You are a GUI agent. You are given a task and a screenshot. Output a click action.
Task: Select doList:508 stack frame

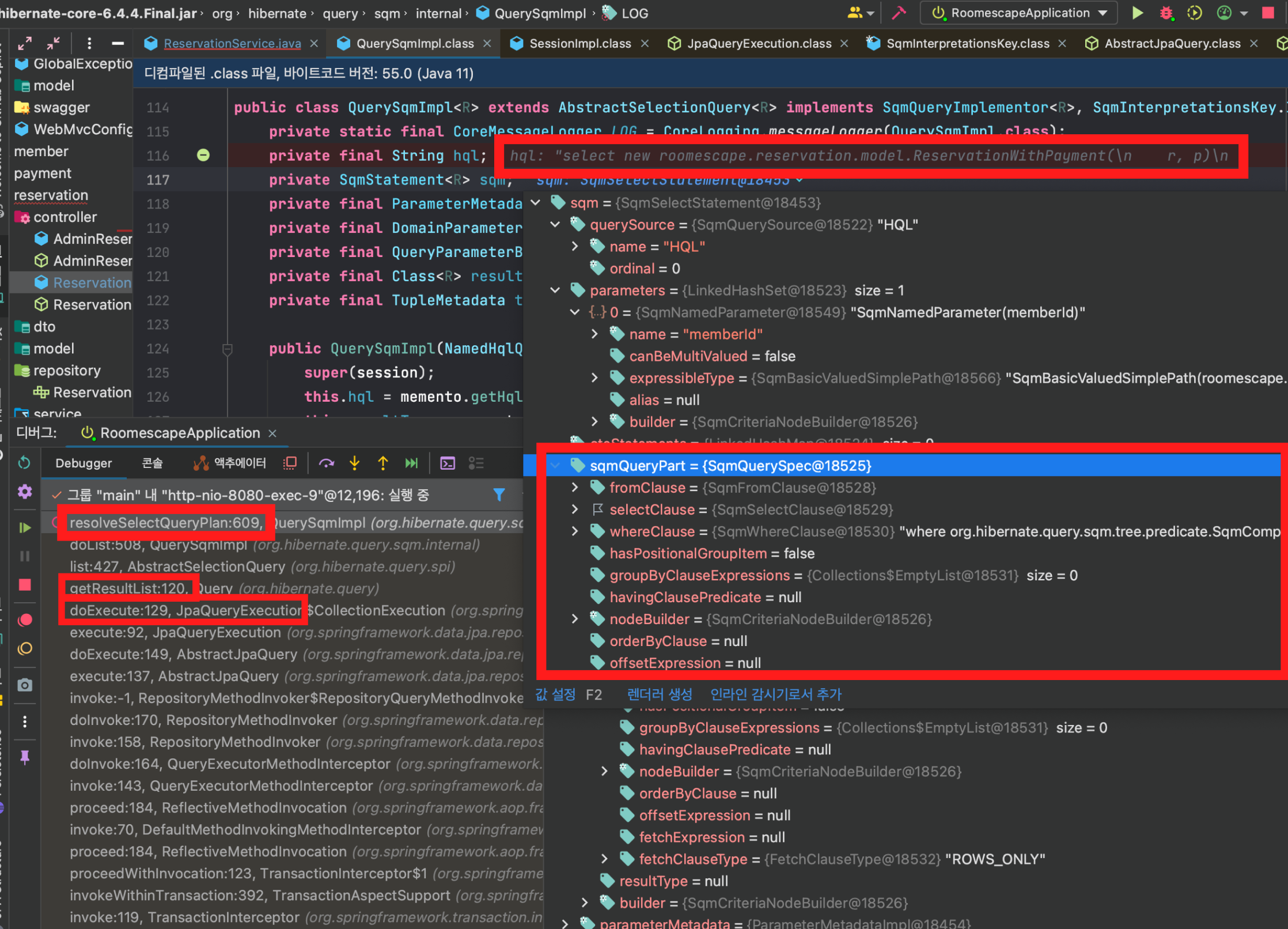(158, 545)
